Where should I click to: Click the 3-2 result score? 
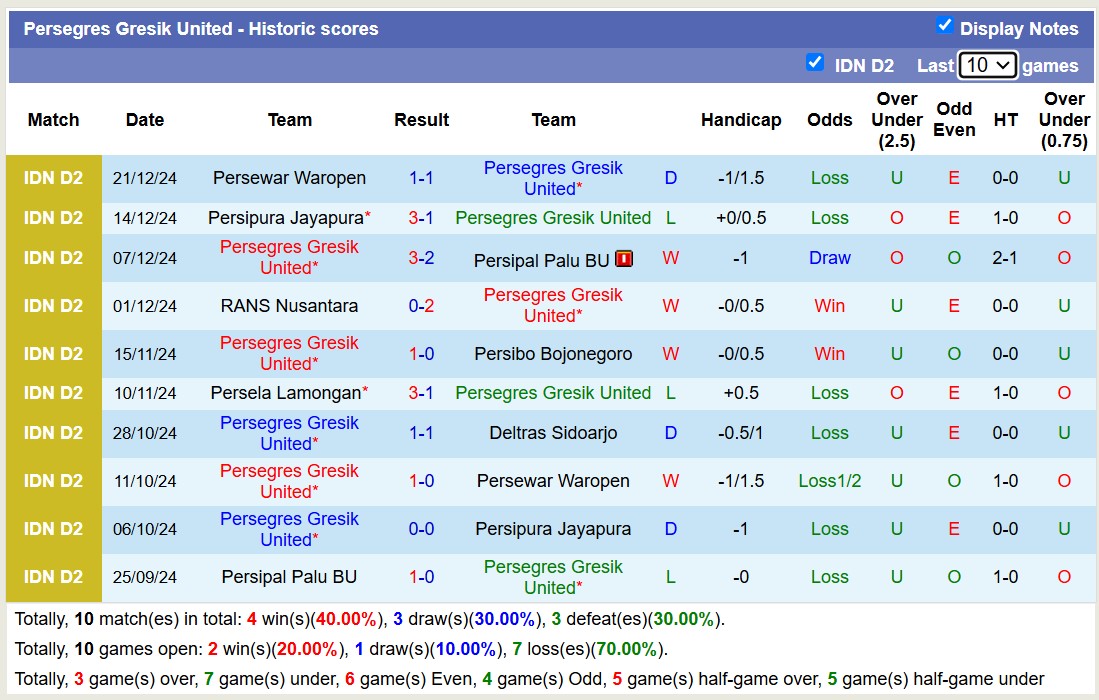click(421, 258)
